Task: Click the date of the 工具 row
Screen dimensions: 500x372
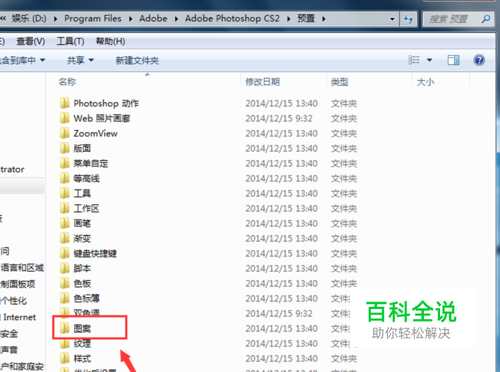Action: [x=281, y=193]
